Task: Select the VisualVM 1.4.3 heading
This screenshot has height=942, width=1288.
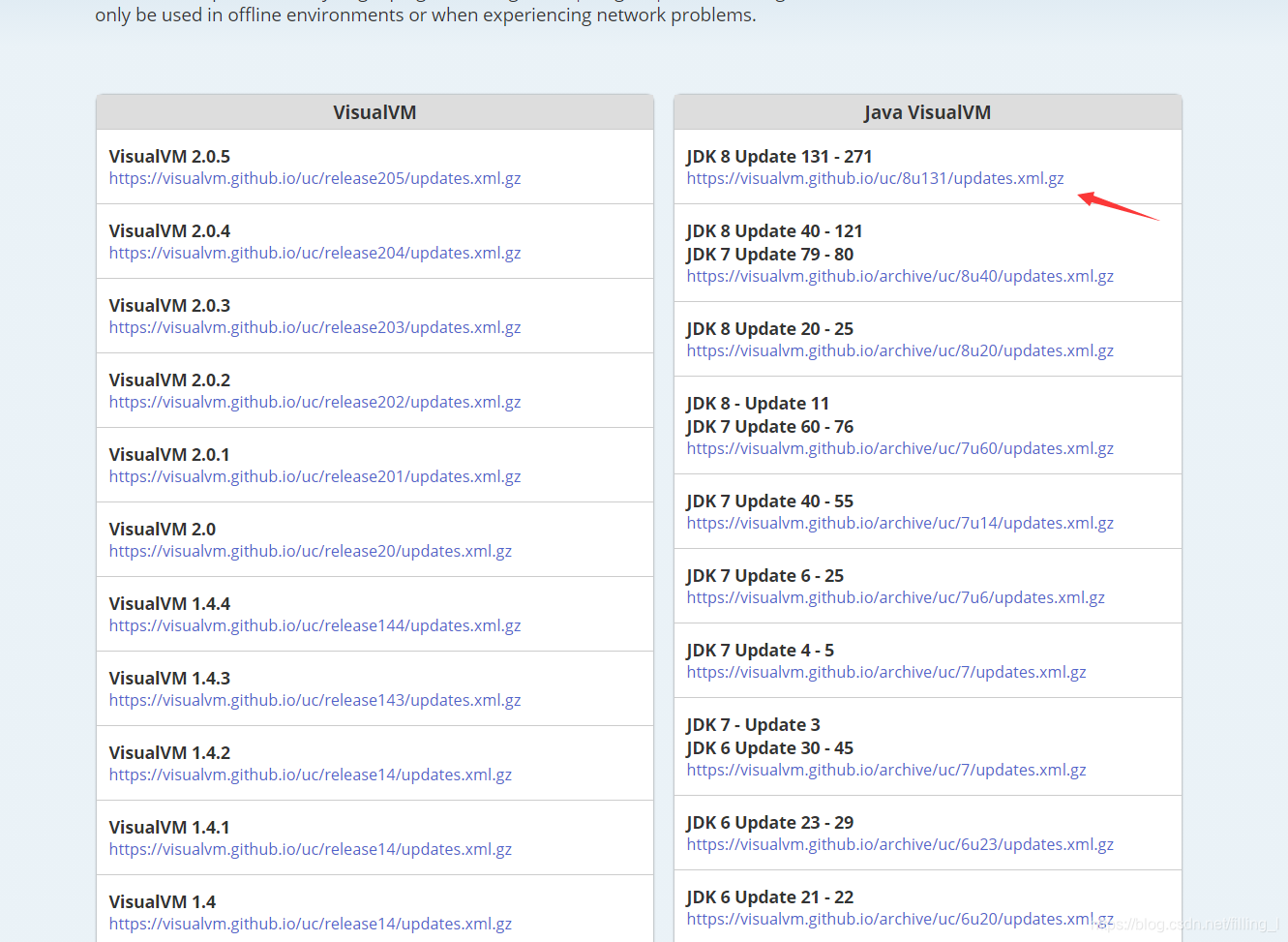Action: pos(169,678)
